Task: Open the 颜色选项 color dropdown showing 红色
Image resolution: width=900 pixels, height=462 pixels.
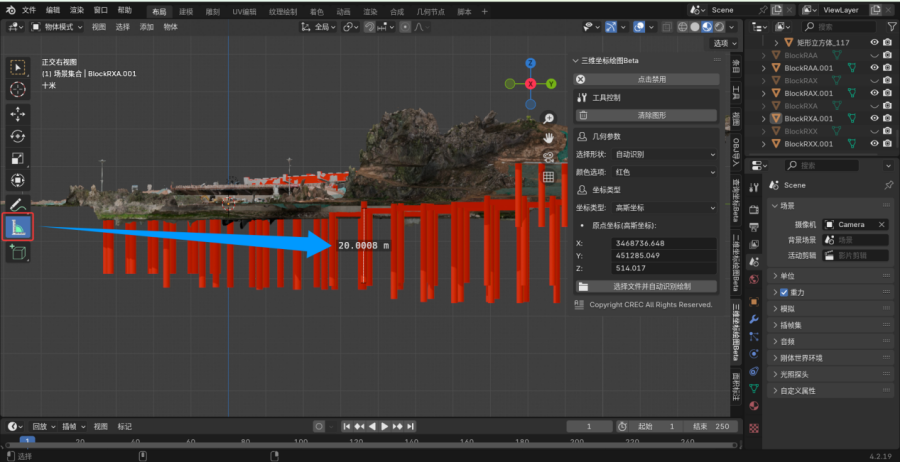Action: pos(667,171)
